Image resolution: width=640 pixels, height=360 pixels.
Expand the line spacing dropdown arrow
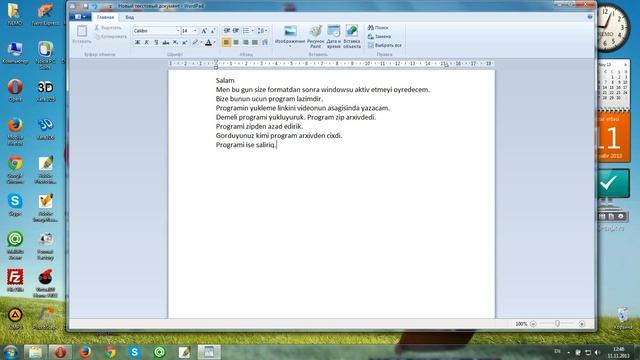267,31
